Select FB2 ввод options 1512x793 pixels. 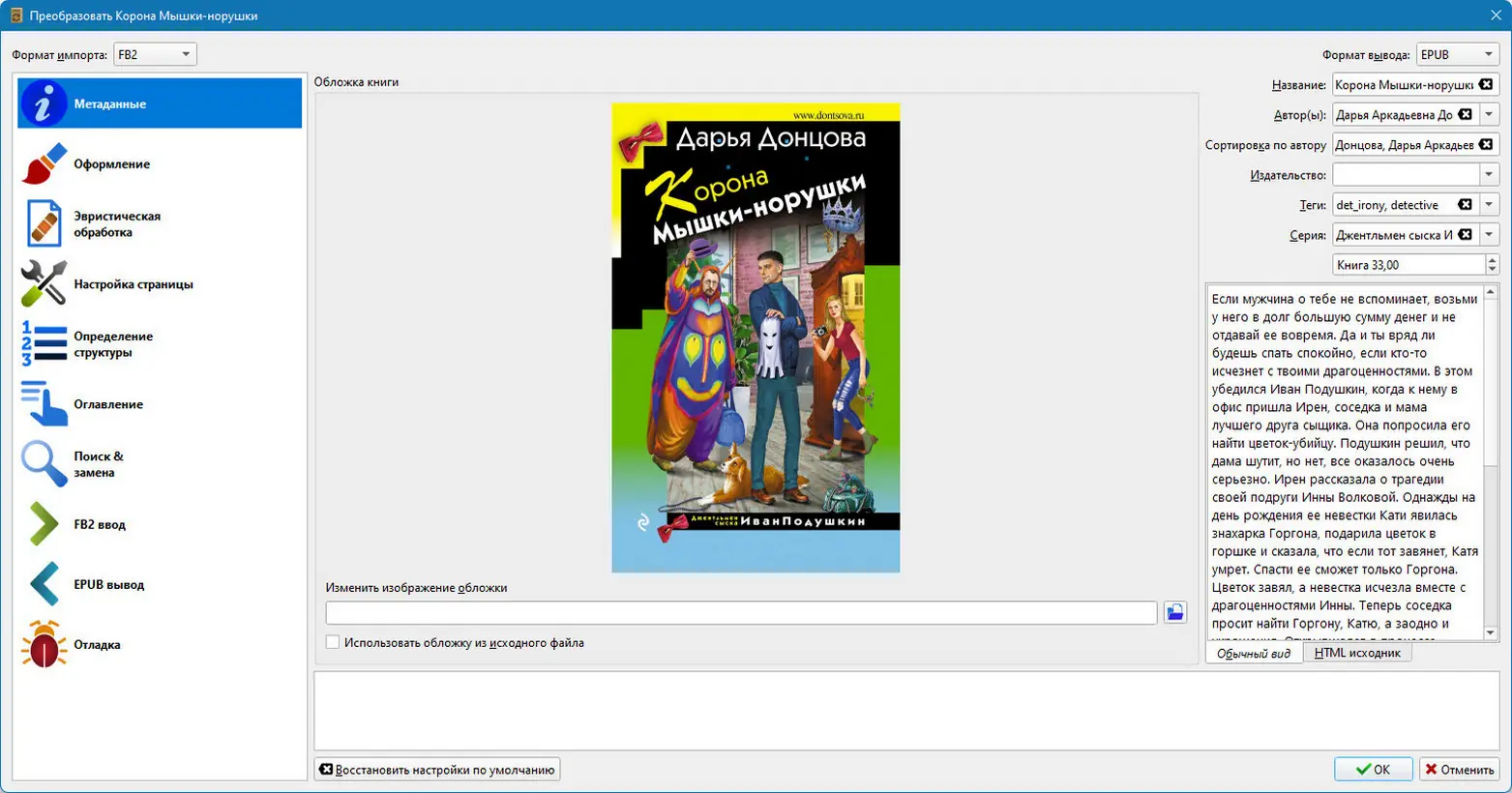tap(160, 524)
